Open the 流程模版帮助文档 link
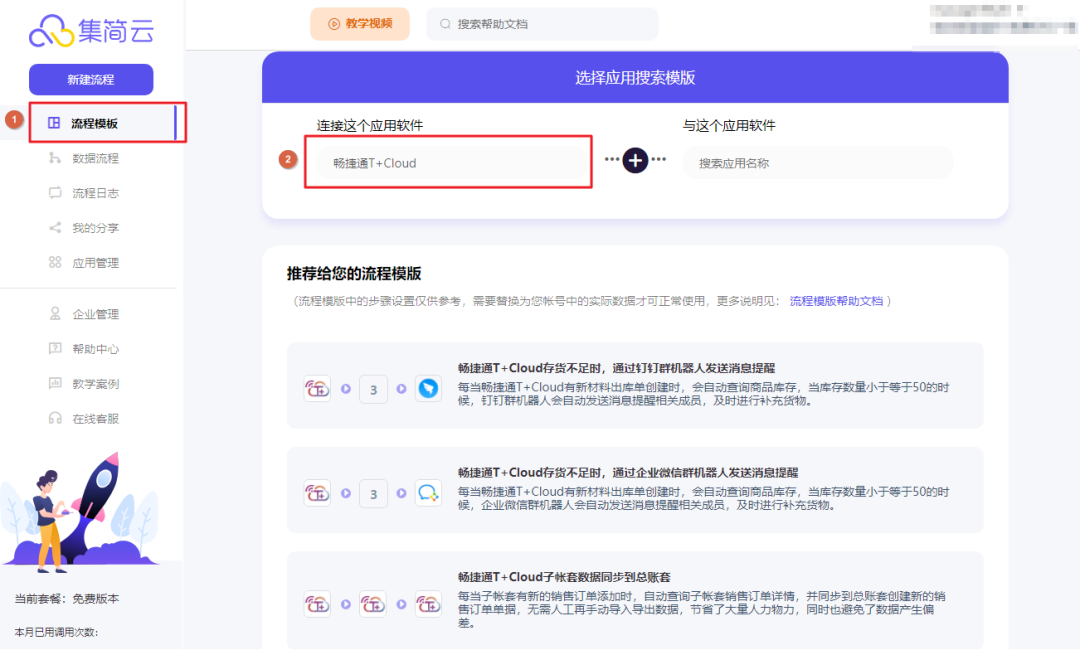The image size is (1080, 650). (x=836, y=301)
